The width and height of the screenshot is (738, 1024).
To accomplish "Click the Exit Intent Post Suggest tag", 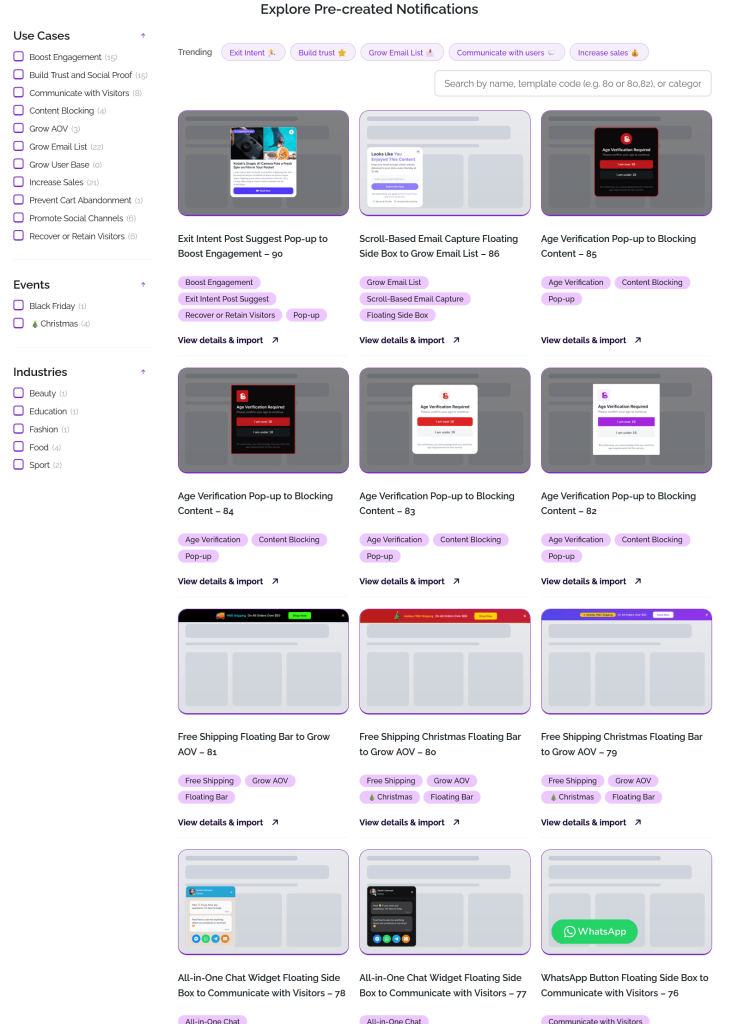I will click(x=227, y=298).
